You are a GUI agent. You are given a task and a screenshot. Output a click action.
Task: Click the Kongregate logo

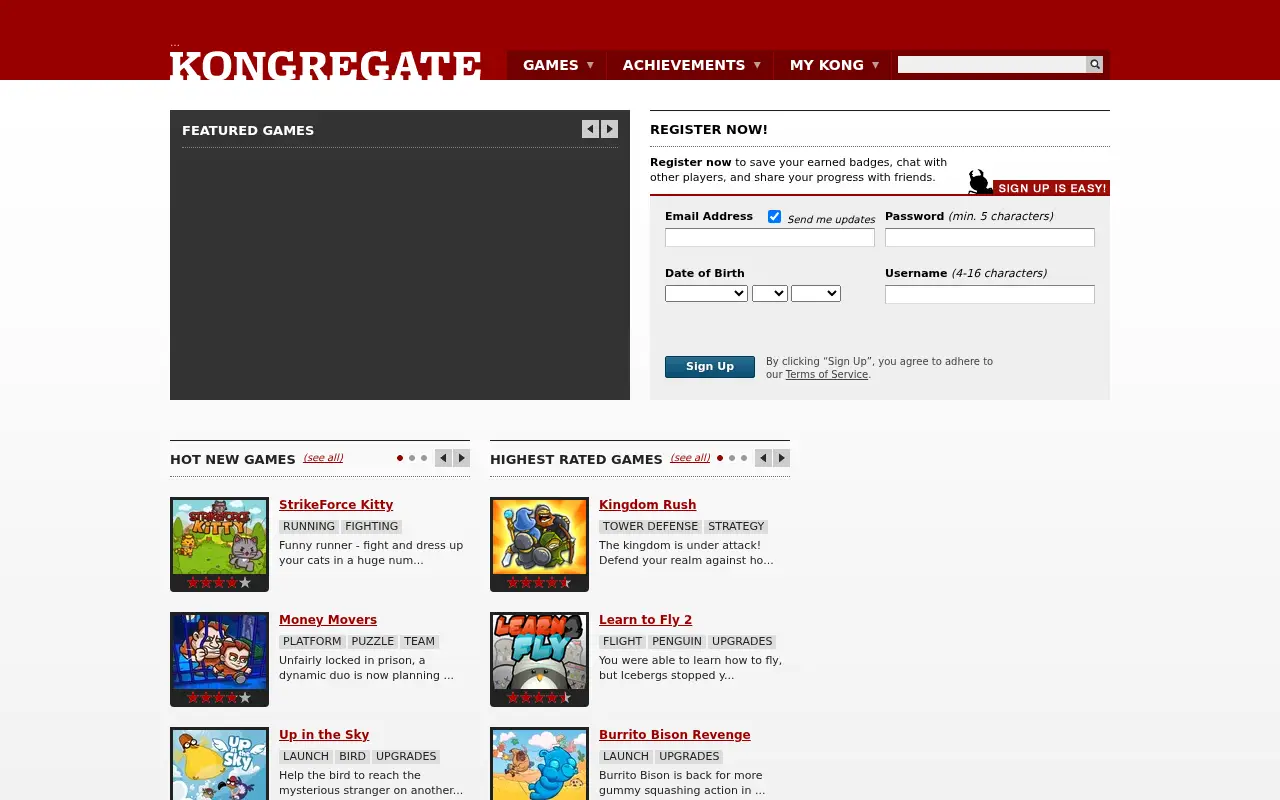pos(326,64)
